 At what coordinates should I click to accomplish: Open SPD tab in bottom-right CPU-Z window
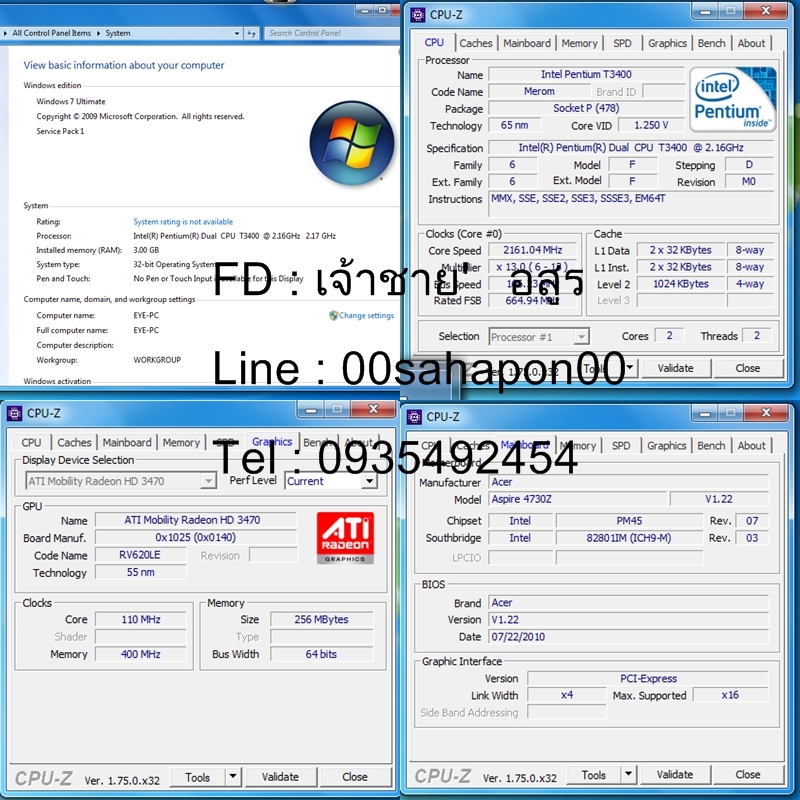621,445
